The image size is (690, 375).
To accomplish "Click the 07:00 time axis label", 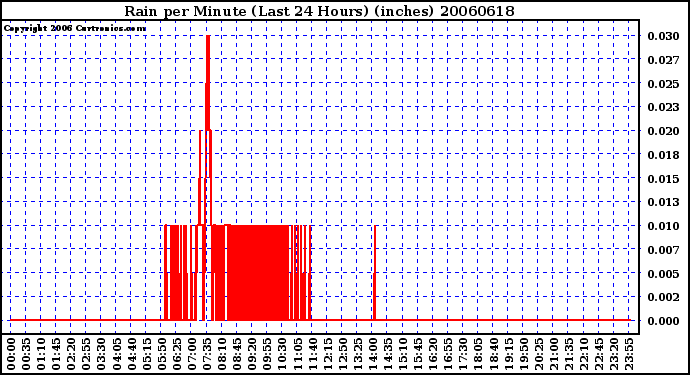I will coord(192,354).
